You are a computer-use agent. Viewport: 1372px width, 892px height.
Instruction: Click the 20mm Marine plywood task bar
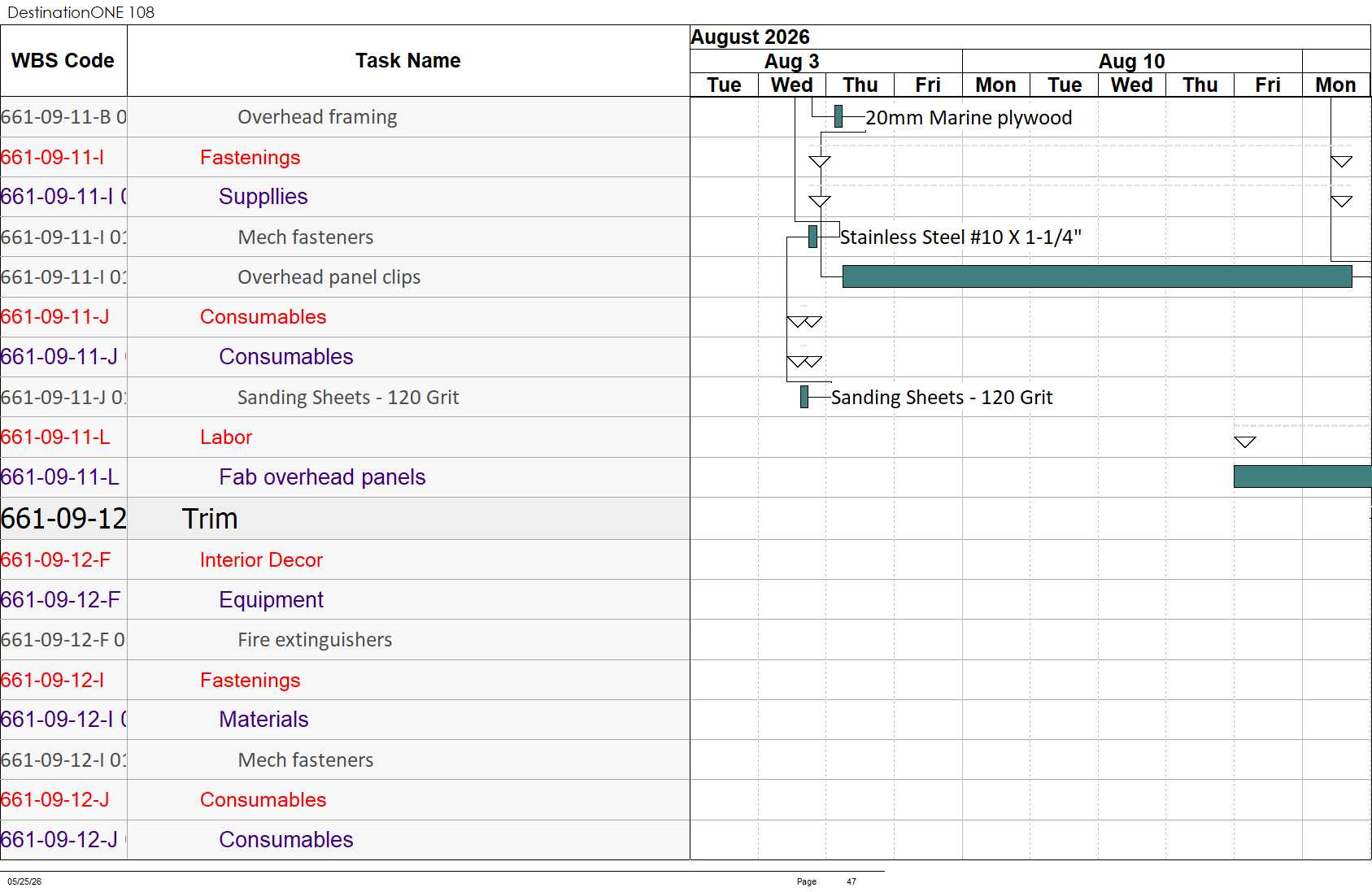pos(838,116)
